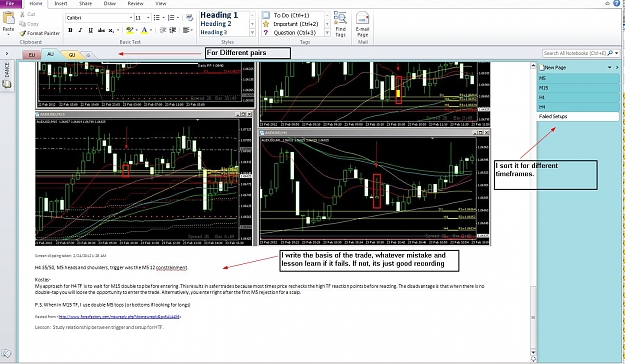Apply yellow text highlight color
This screenshot has width=625, height=364.
coord(129,30)
